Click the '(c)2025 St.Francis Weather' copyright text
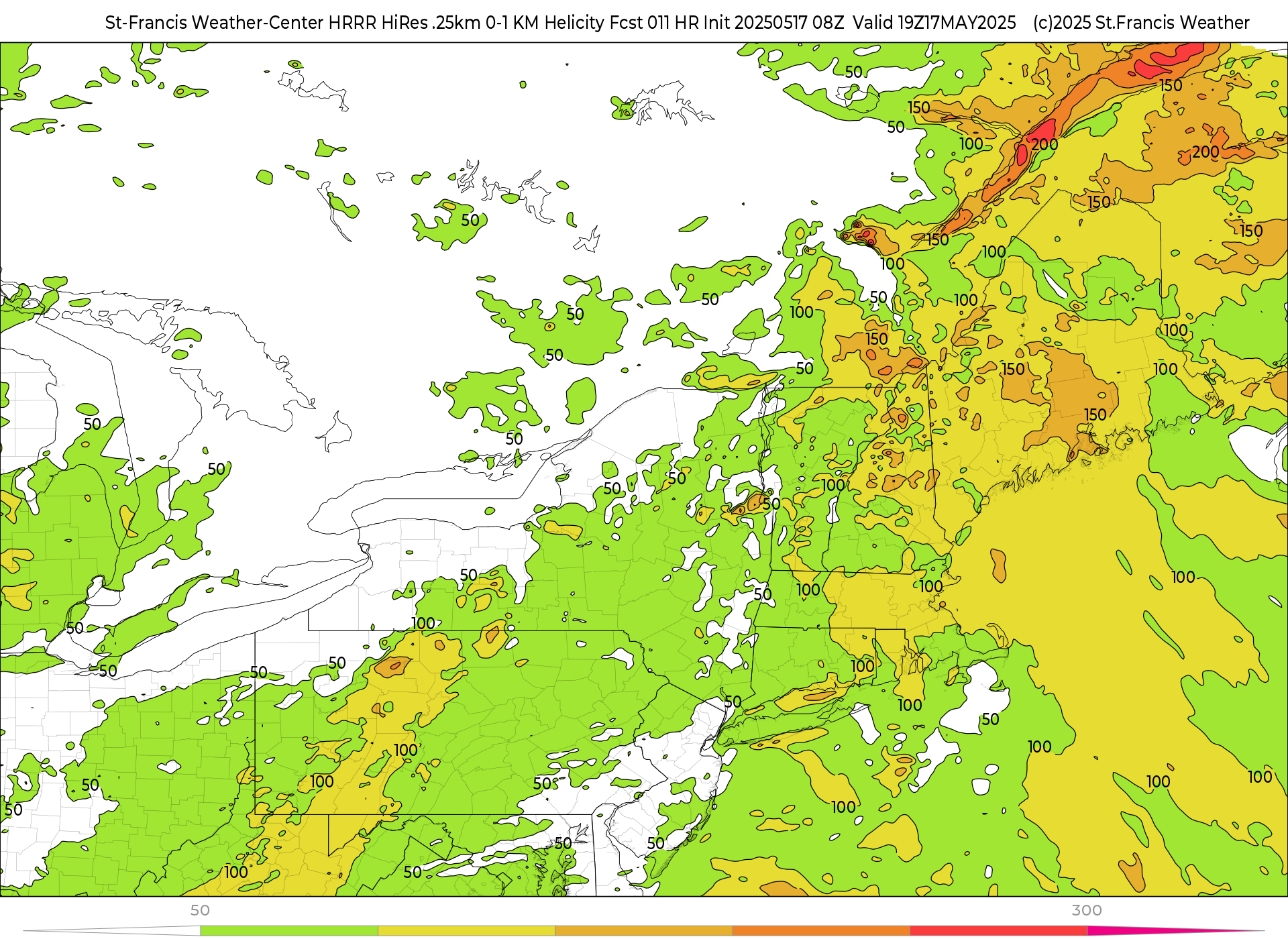Screen dimensions: 1288x939 (x=1141, y=23)
